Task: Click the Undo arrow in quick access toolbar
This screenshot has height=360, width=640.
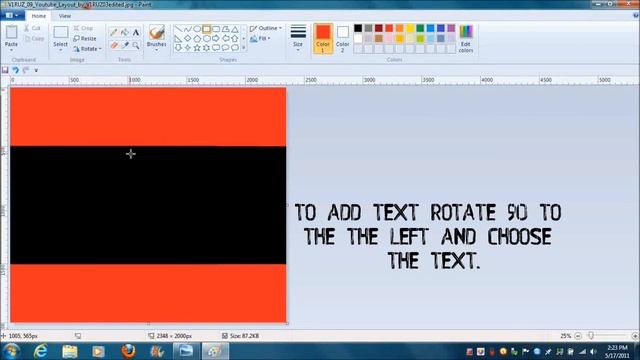Action: pos(16,70)
